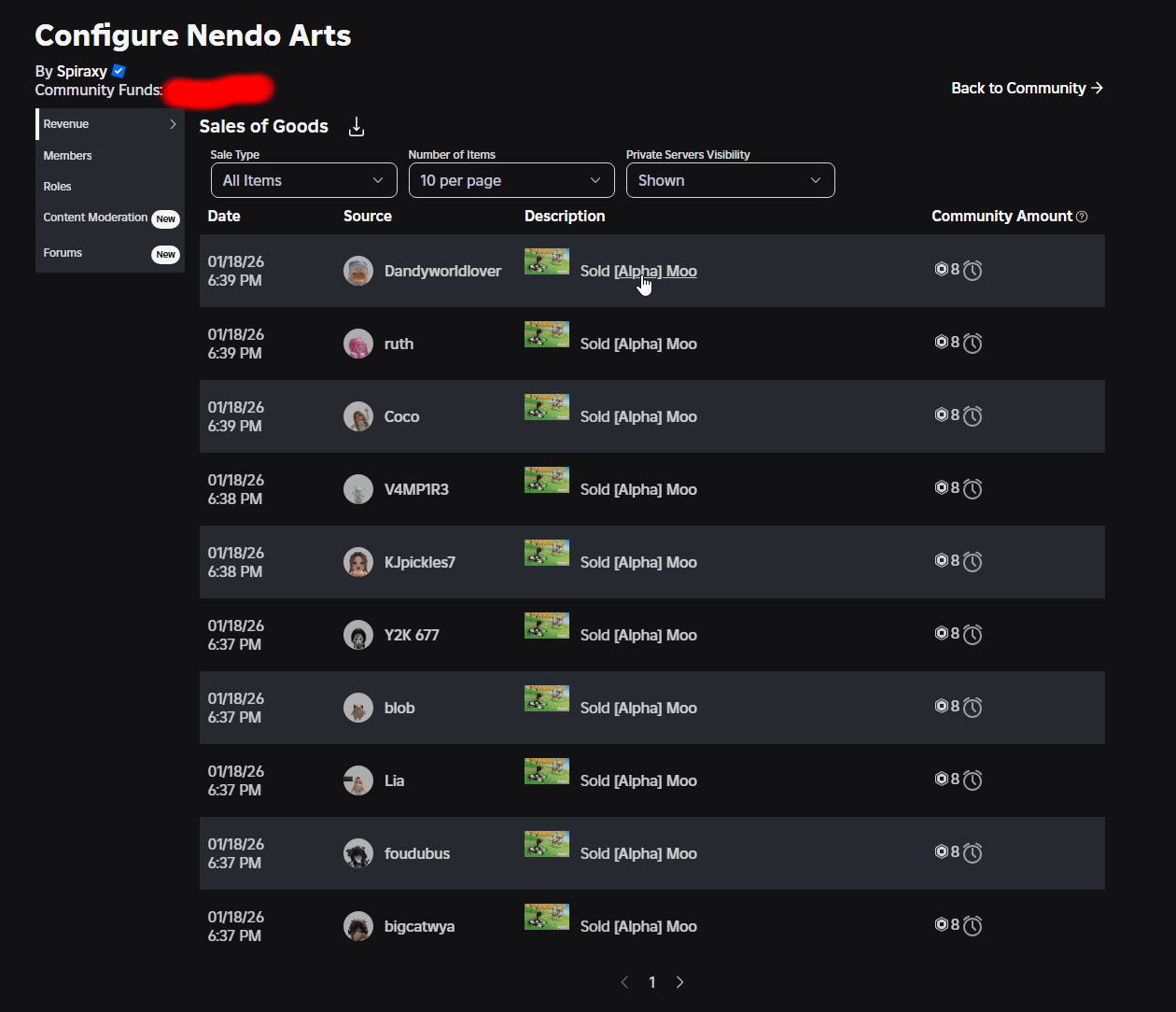Click the Community Amount help icon

click(x=1082, y=217)
